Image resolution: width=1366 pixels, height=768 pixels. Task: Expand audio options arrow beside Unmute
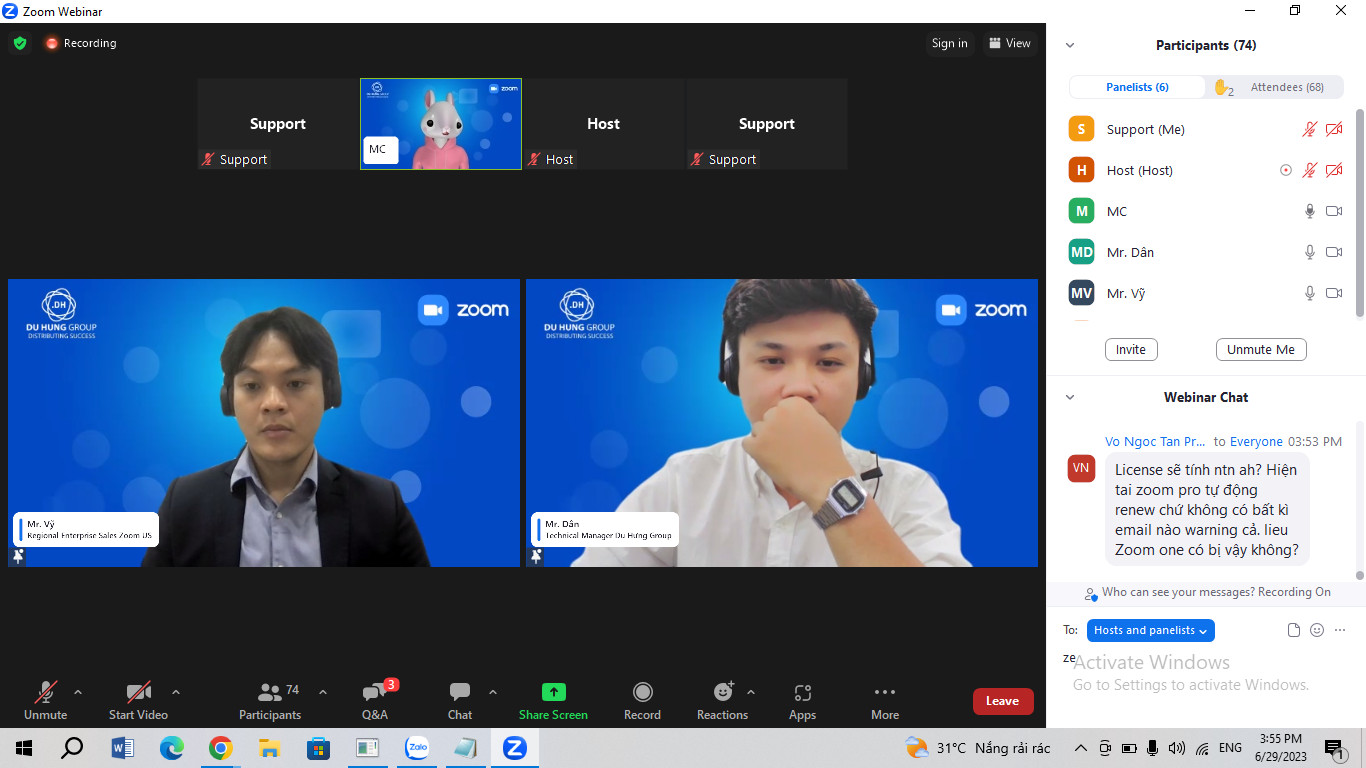(x=78, y=692)
